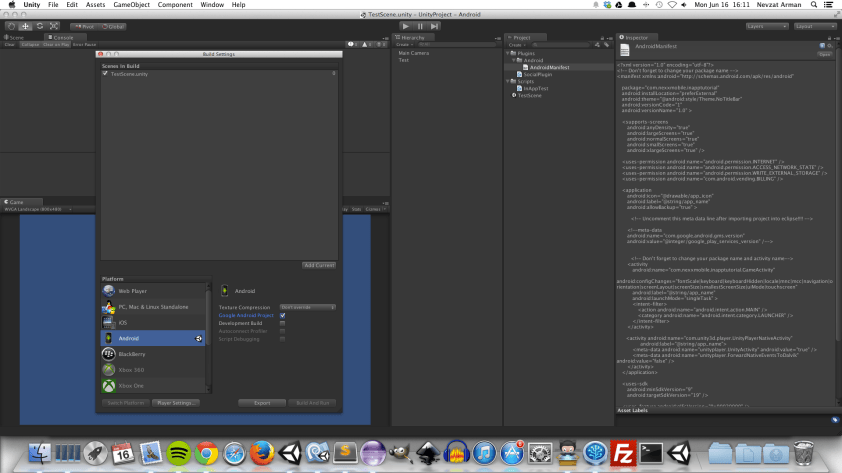Open the Layout dropdown

[815, 26]
